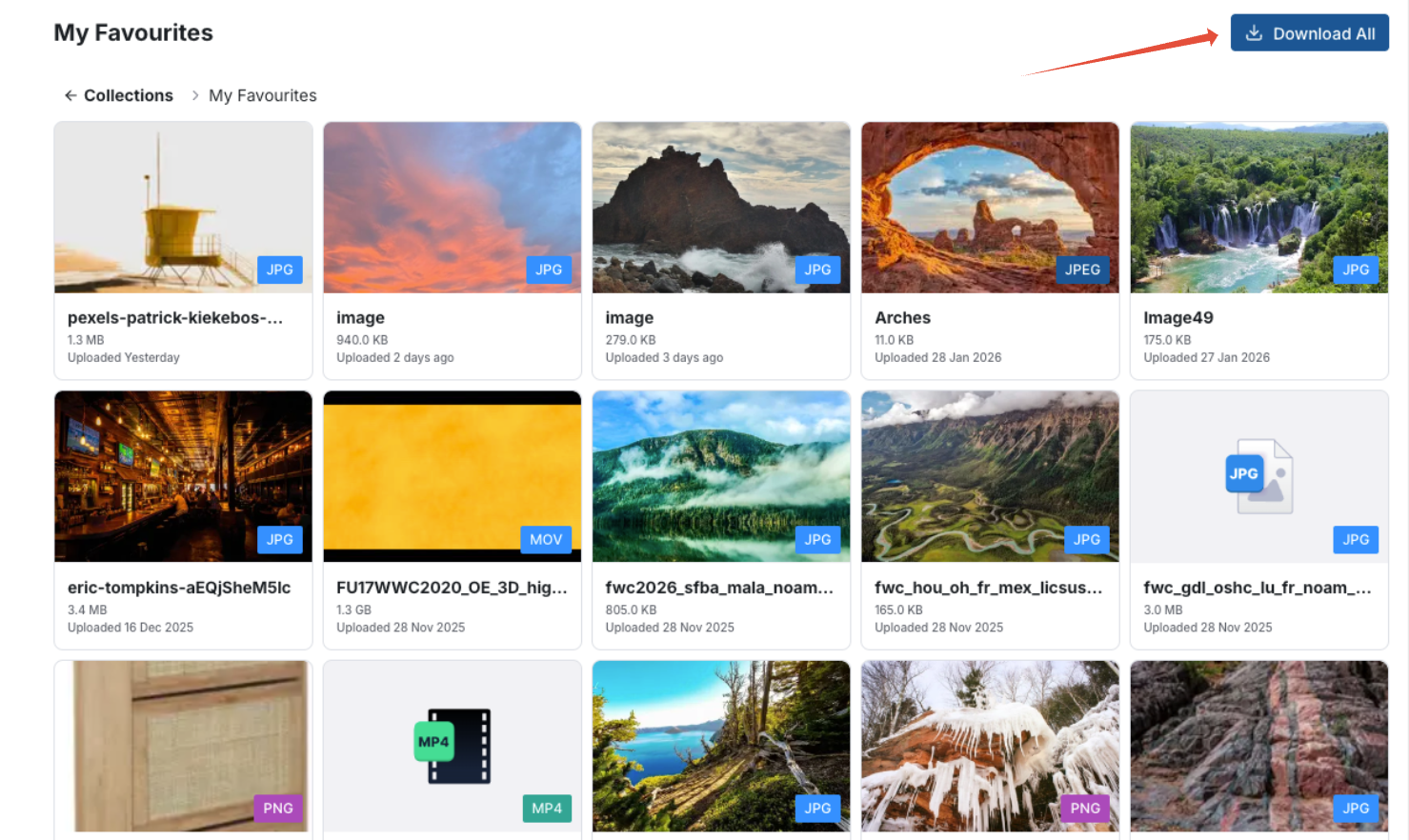Image resolution: width=1409 pixels, height=840 pixels.
Task: Open the fwc_hou_oh river valley thumbnail
Action: point(990,476)
